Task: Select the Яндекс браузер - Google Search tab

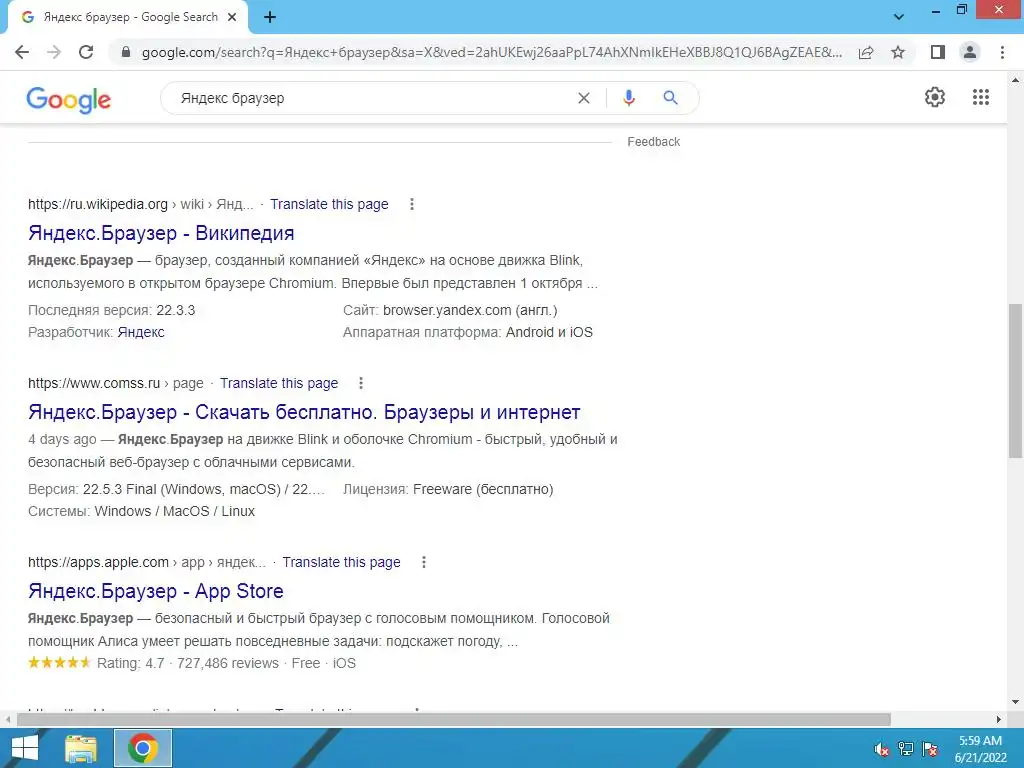Action: [128, 17]
